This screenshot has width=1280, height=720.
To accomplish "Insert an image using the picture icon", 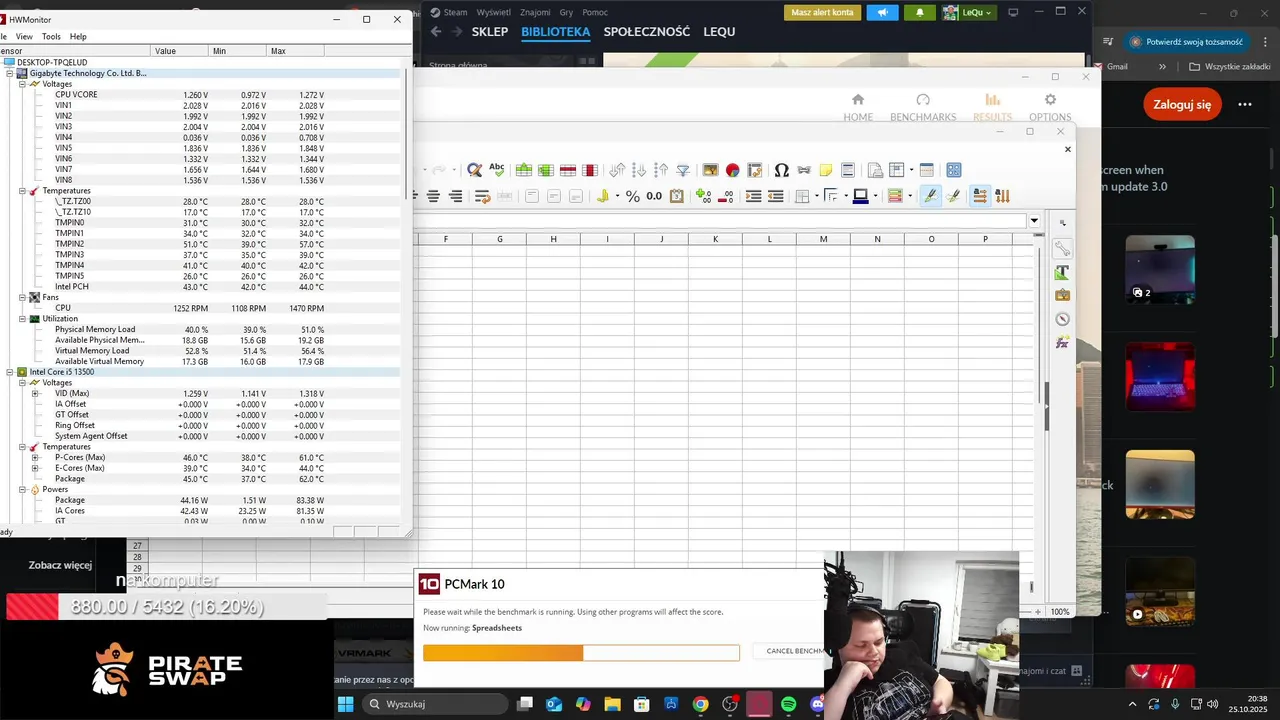I will pyautogui.click(x=710, y=170).
